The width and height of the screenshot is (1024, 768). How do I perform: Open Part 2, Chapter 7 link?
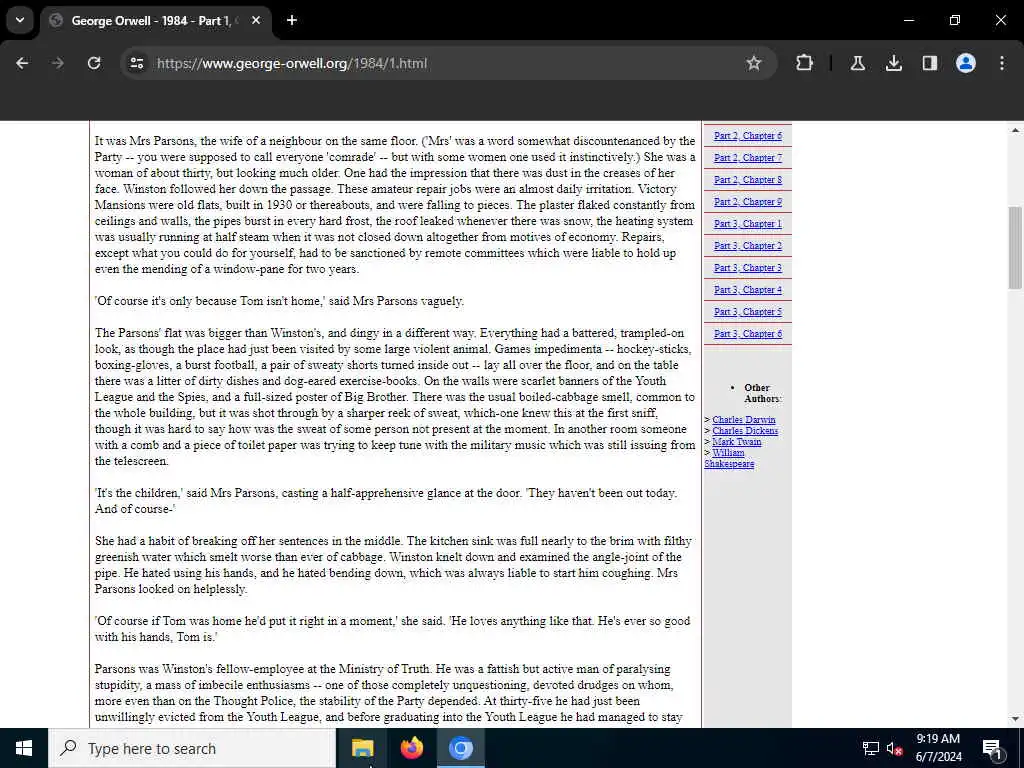point(748,158)
